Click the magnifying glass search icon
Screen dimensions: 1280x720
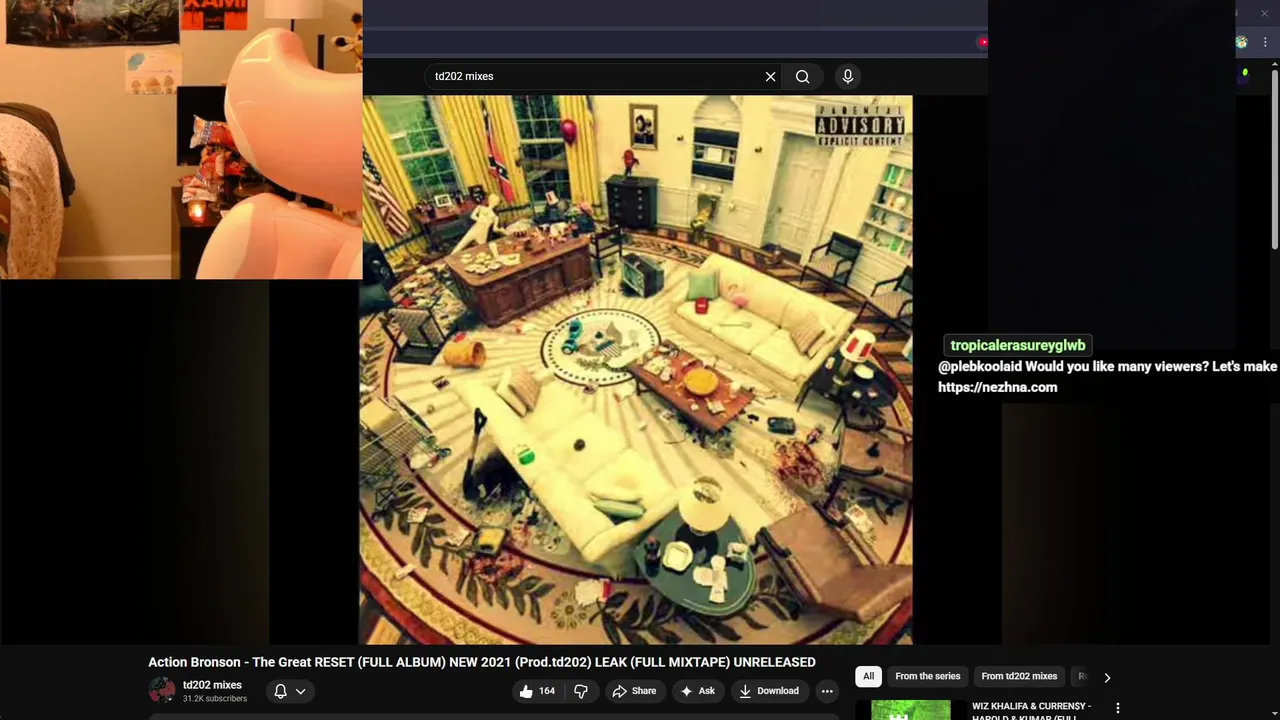click(x=802, y=76)
